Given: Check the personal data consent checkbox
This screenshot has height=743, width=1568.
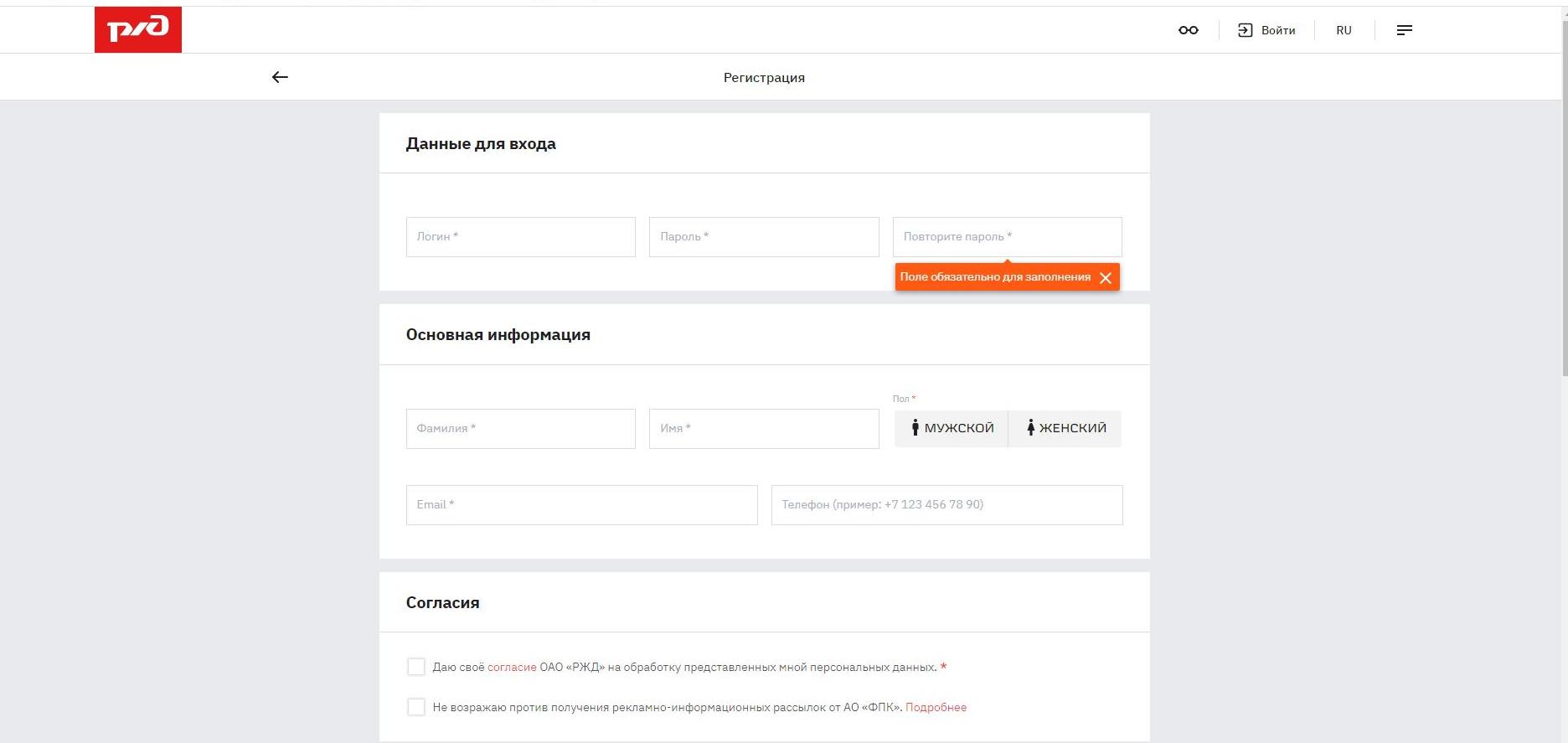Looking at the screenshot, I should coord(416,667).
